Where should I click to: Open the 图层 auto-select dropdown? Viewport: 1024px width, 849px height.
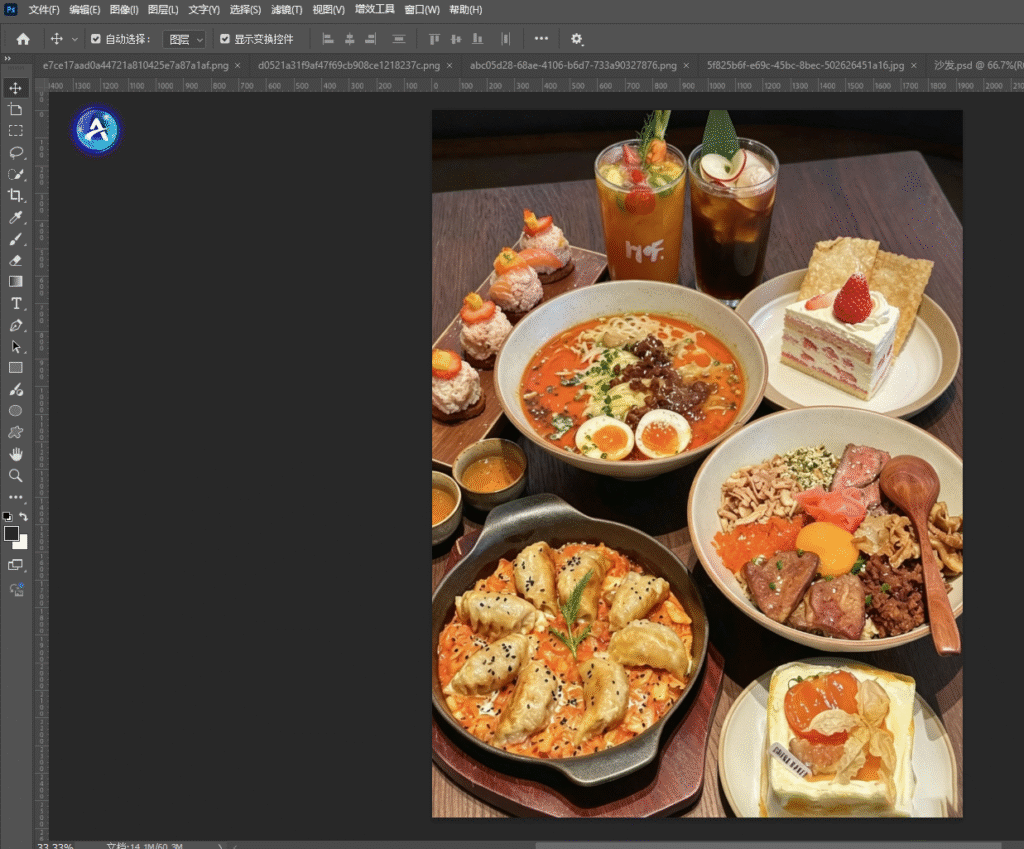pos(184,40)
